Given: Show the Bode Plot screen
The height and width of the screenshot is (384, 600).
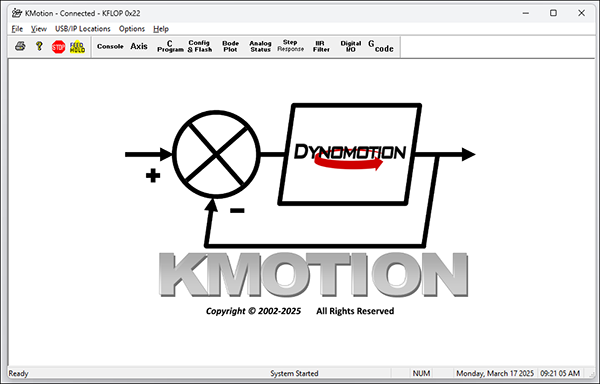Looking at the screenshot, I should 230,46.
